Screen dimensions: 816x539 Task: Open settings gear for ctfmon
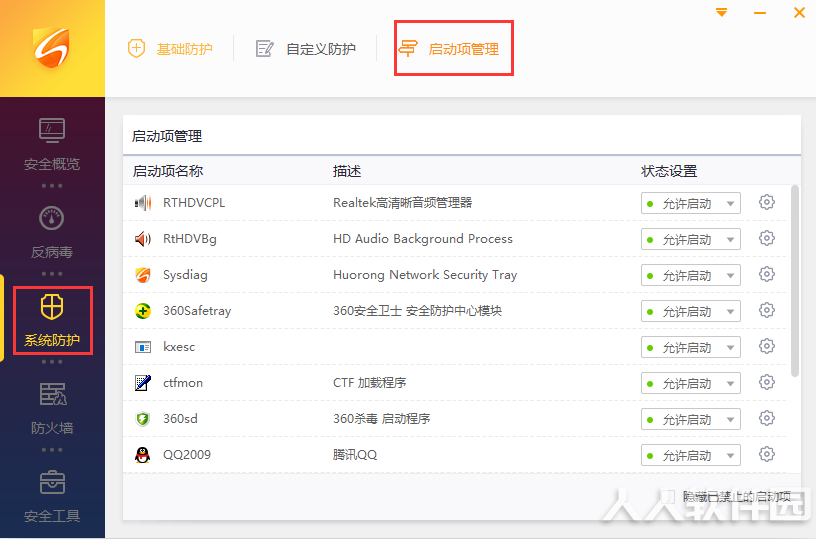click(x=767, y=382)
